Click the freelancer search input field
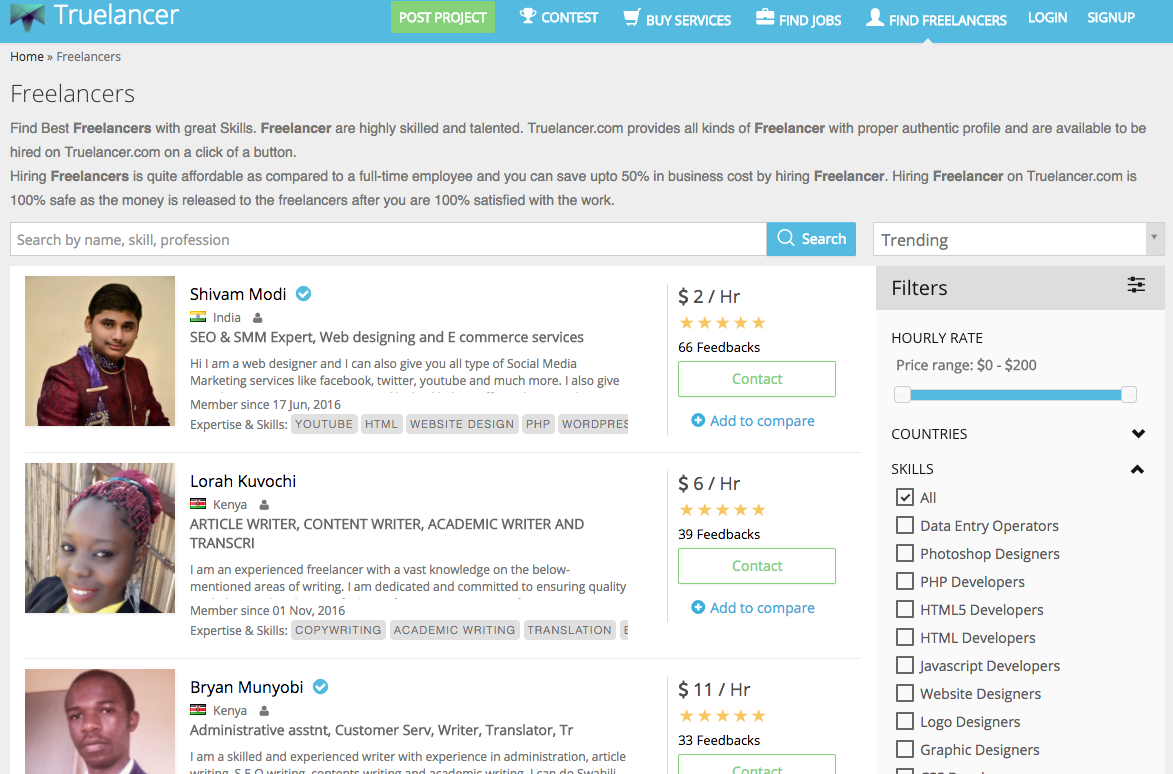Image resolution: width=1173 pixels, height=774 pixels. 388,239
